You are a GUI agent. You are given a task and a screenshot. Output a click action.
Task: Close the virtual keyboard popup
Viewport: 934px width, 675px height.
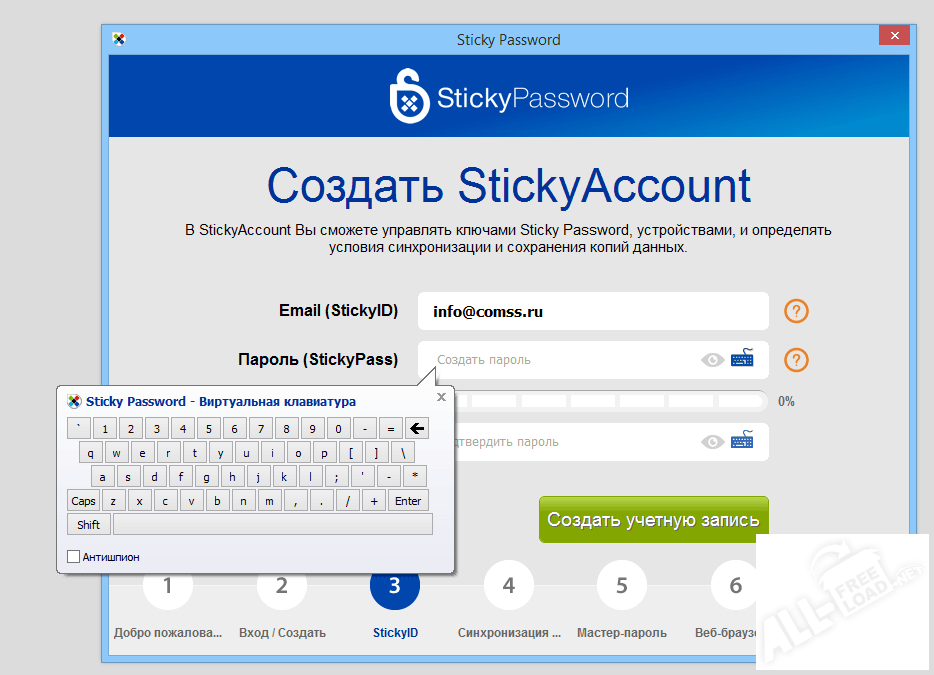coord(441,397)
